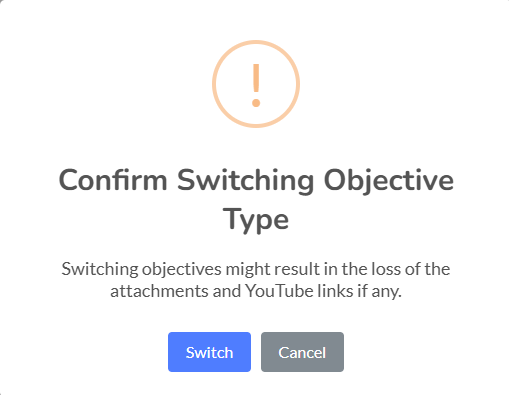This screenshot has width=509, height=395.
Task: Click the vertical bar of the exclamation icon
Action: (x=256, y=79)
